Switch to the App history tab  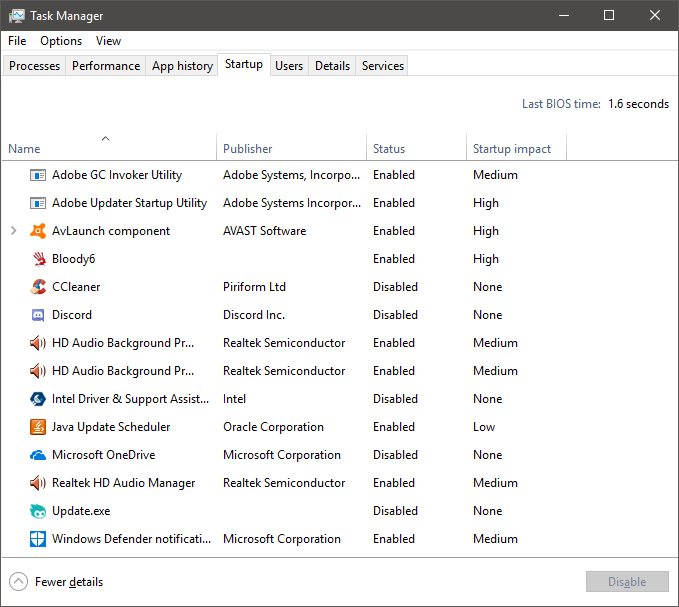(x=182, y=66)
